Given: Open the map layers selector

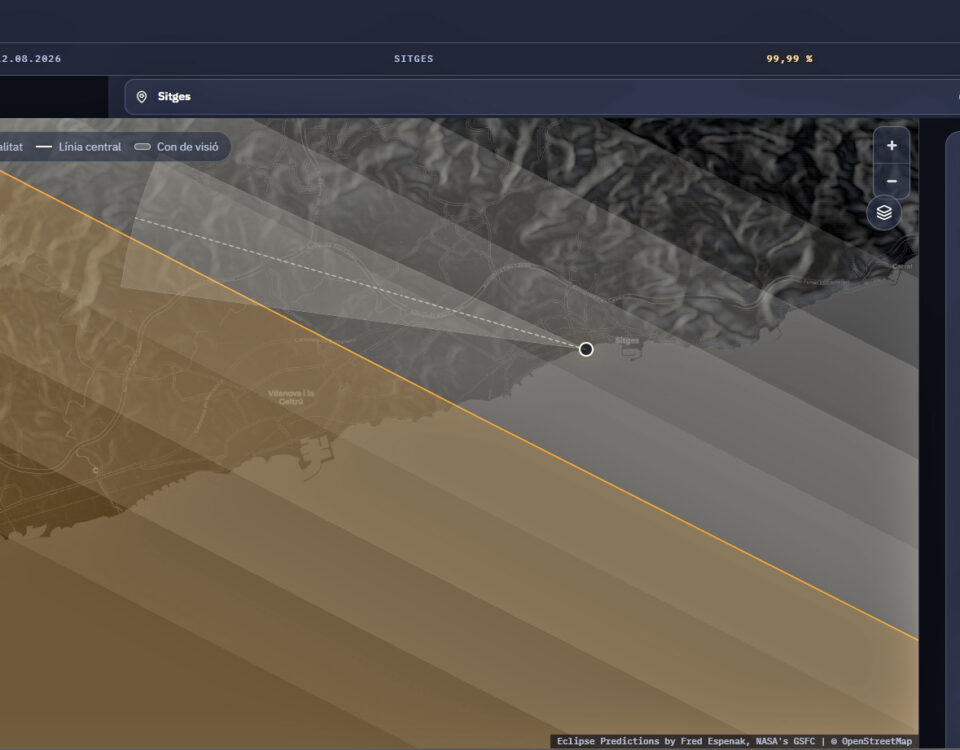Looking at the screenshot, I should point(883,212).
